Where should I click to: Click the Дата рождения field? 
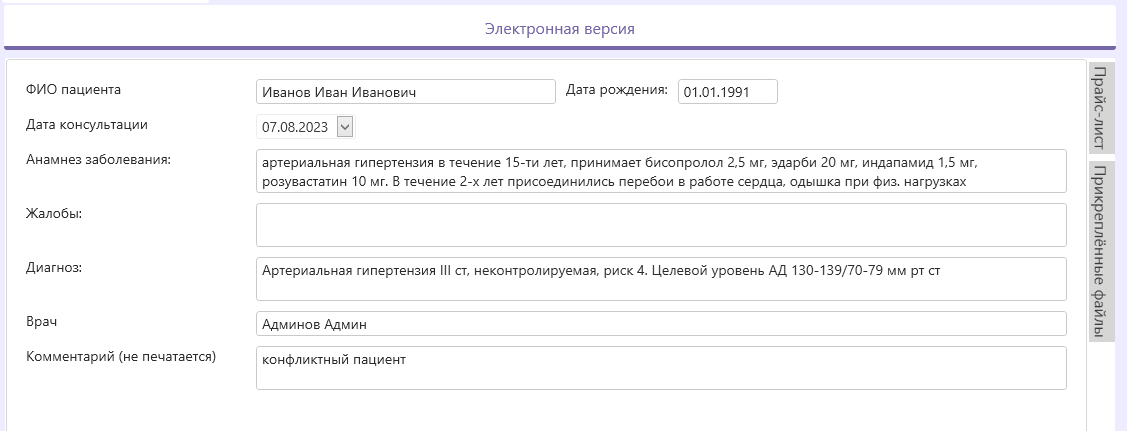coord(727,92)
